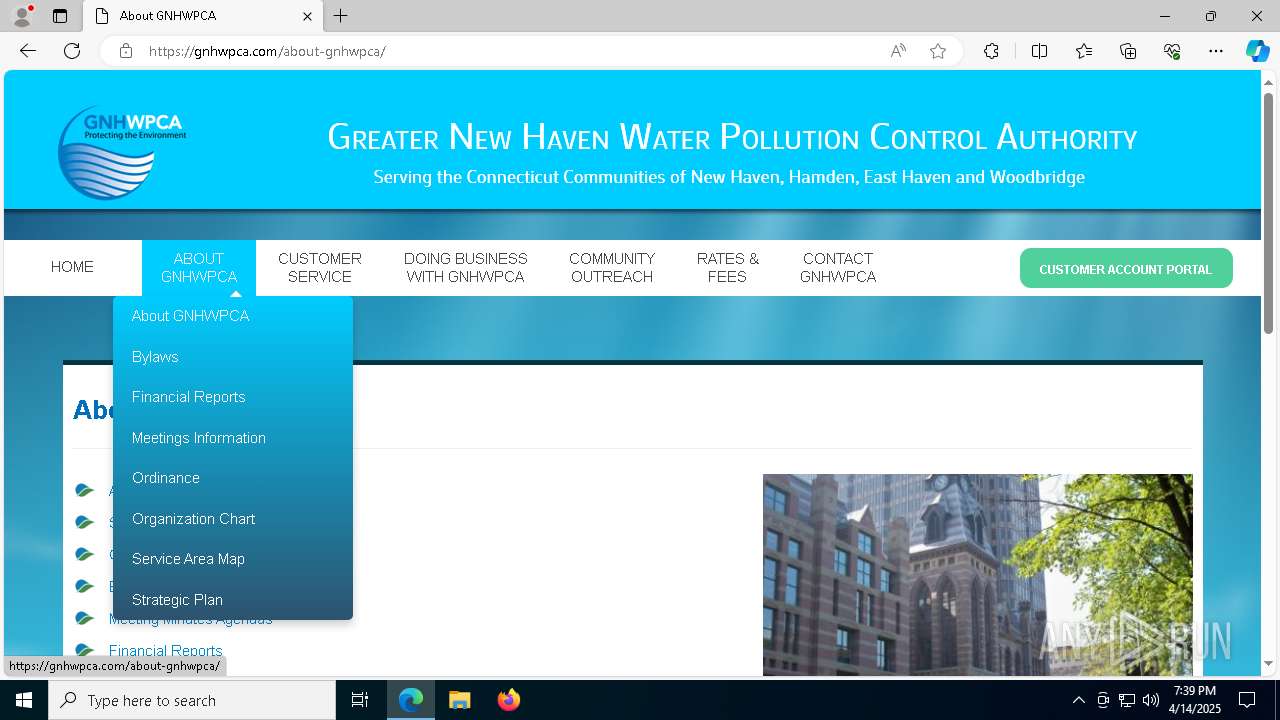Image resolution: width=1280 pixels, height=720 pixels.
Task: Click the taskbar search box
Action: click(x=192, y=700)
